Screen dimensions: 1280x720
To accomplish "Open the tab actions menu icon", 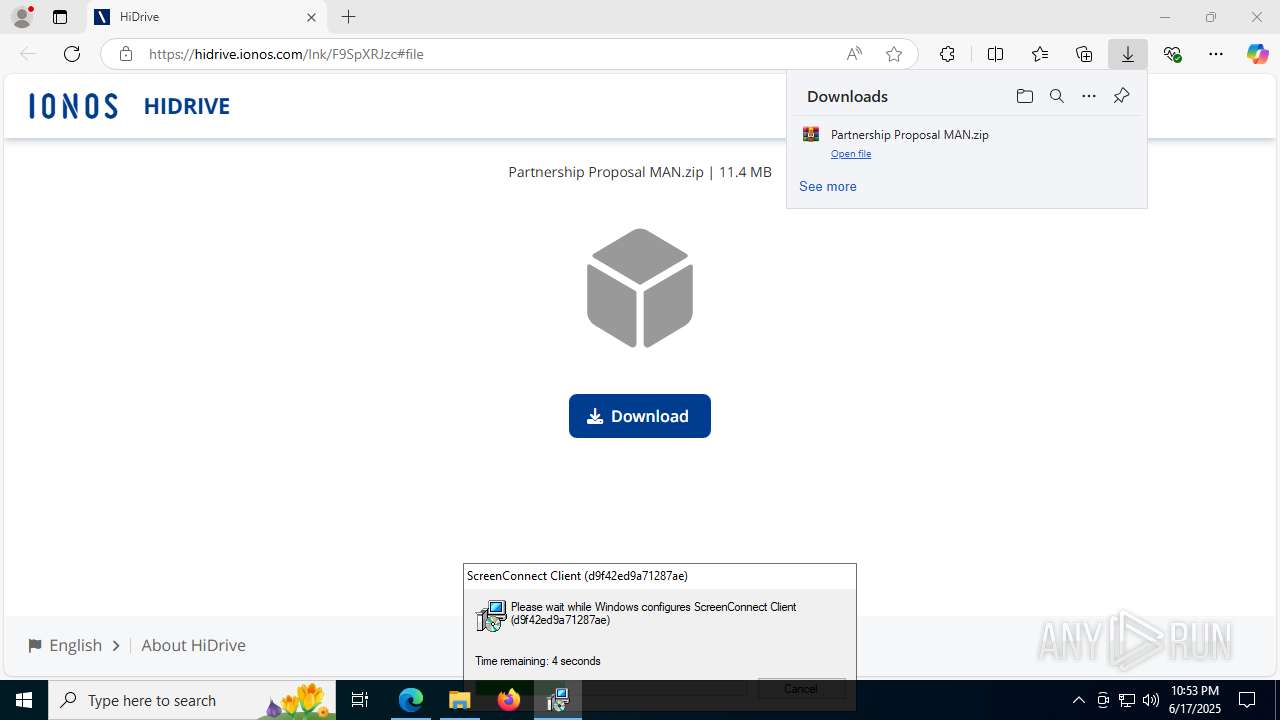I will click(x=60, y=17).
